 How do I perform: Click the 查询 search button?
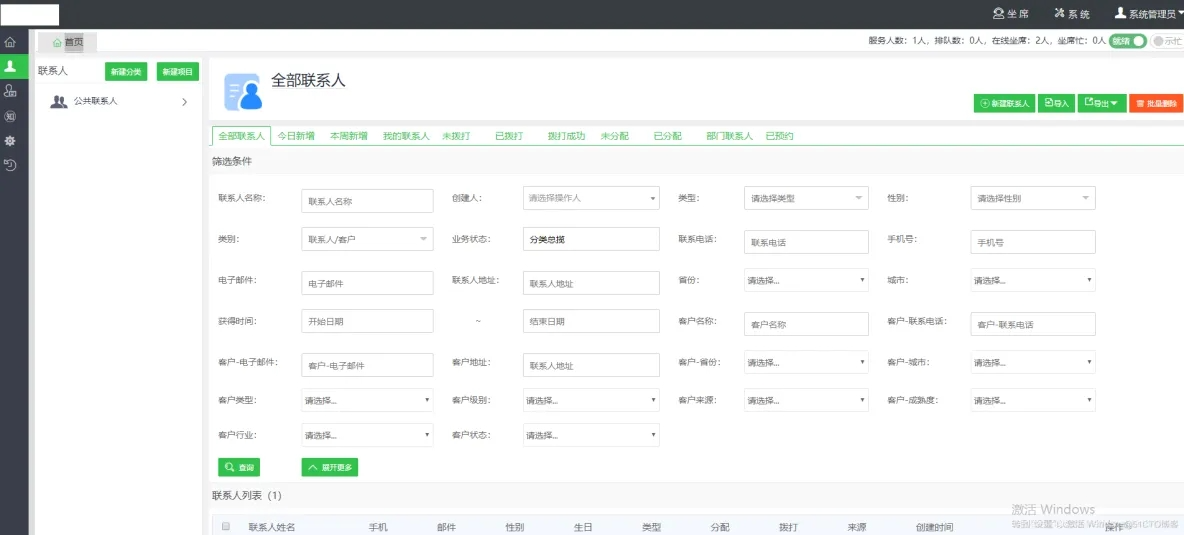pos(239,467)
